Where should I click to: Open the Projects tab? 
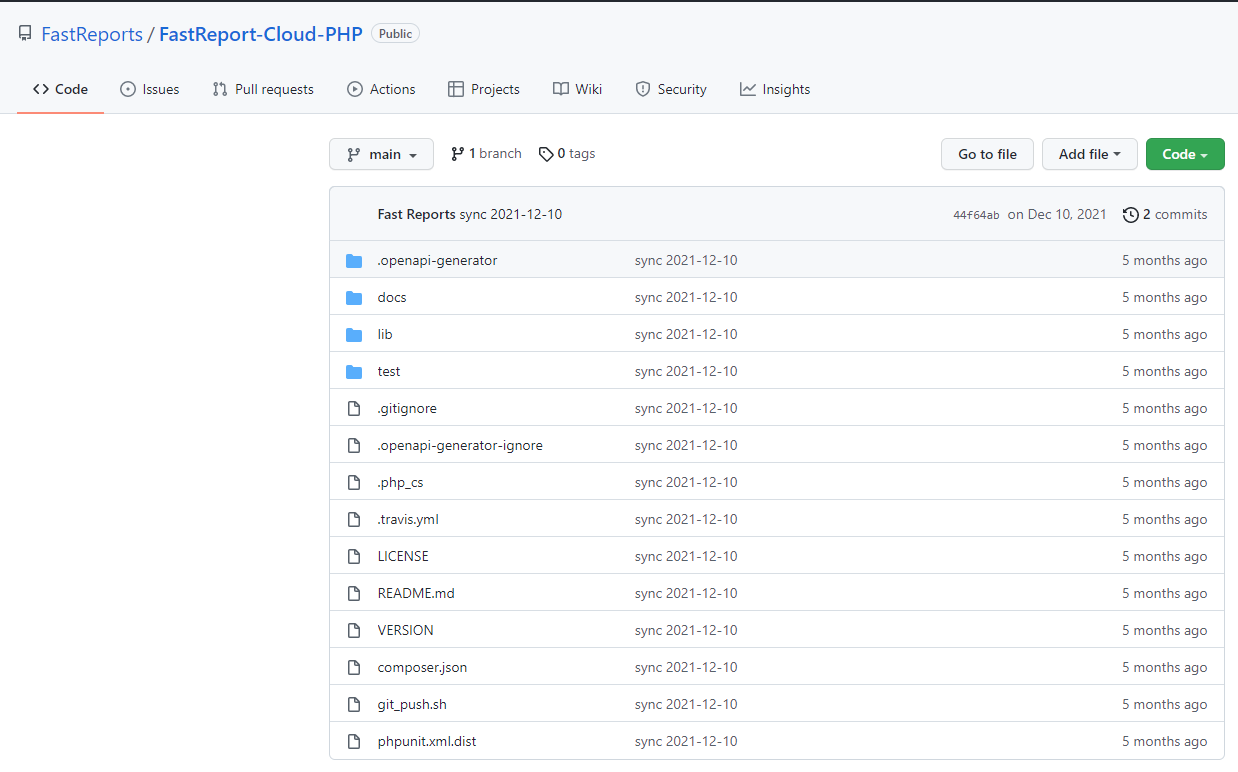tap(484, 89)
